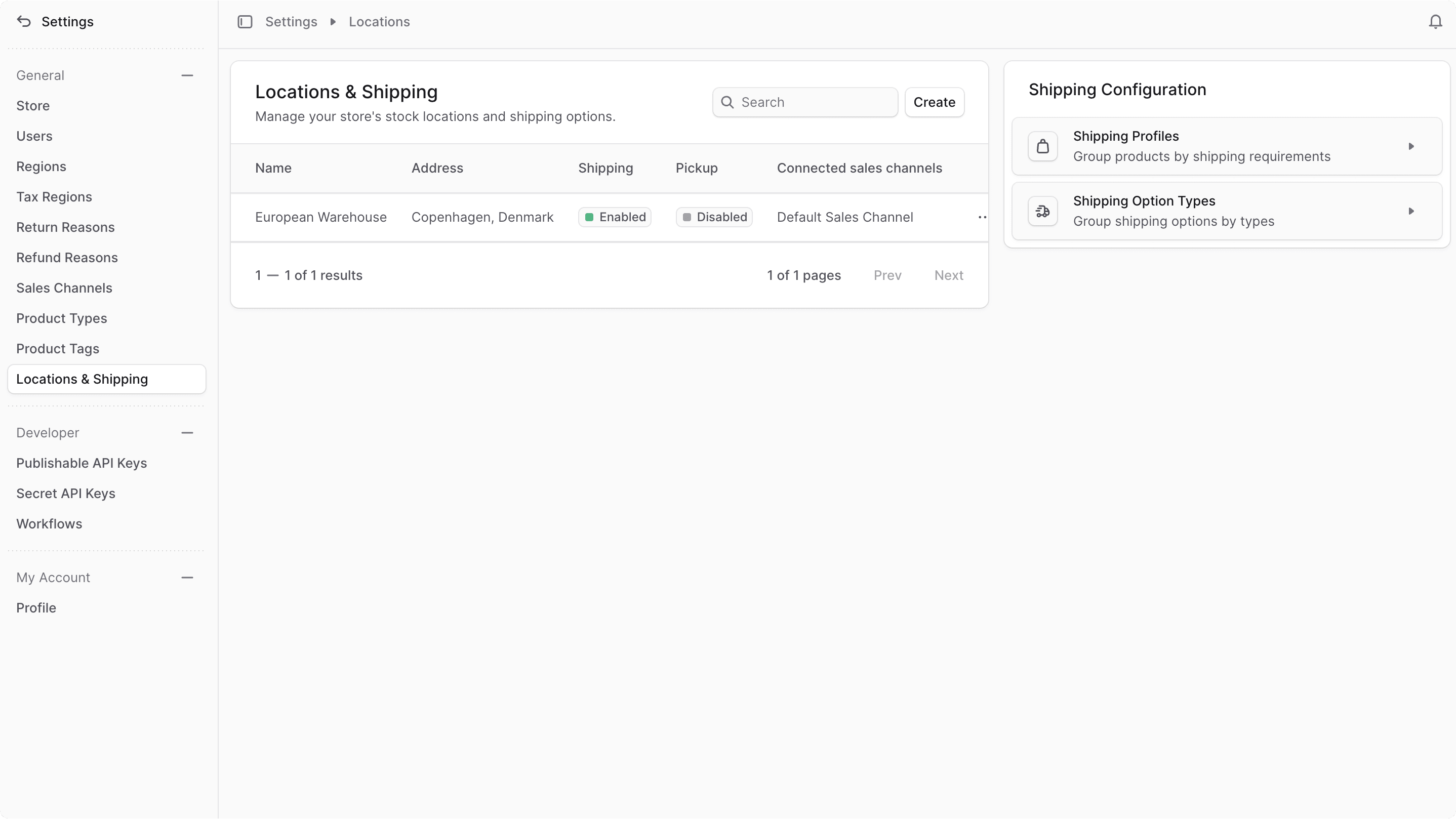Collapse the General section in the sidebar
The height and width of the screenshot is (819, 1456).
[187, 74]
